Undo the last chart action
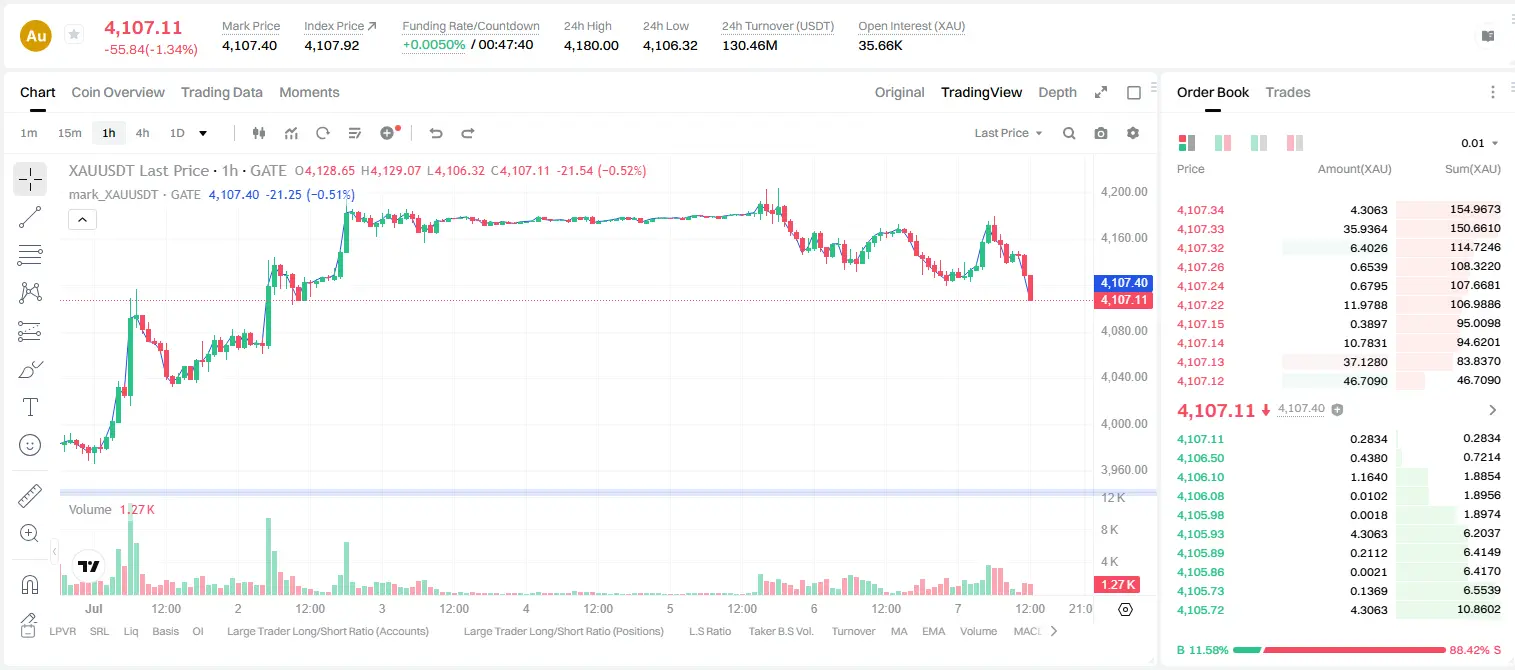 [x=435, y=133]
